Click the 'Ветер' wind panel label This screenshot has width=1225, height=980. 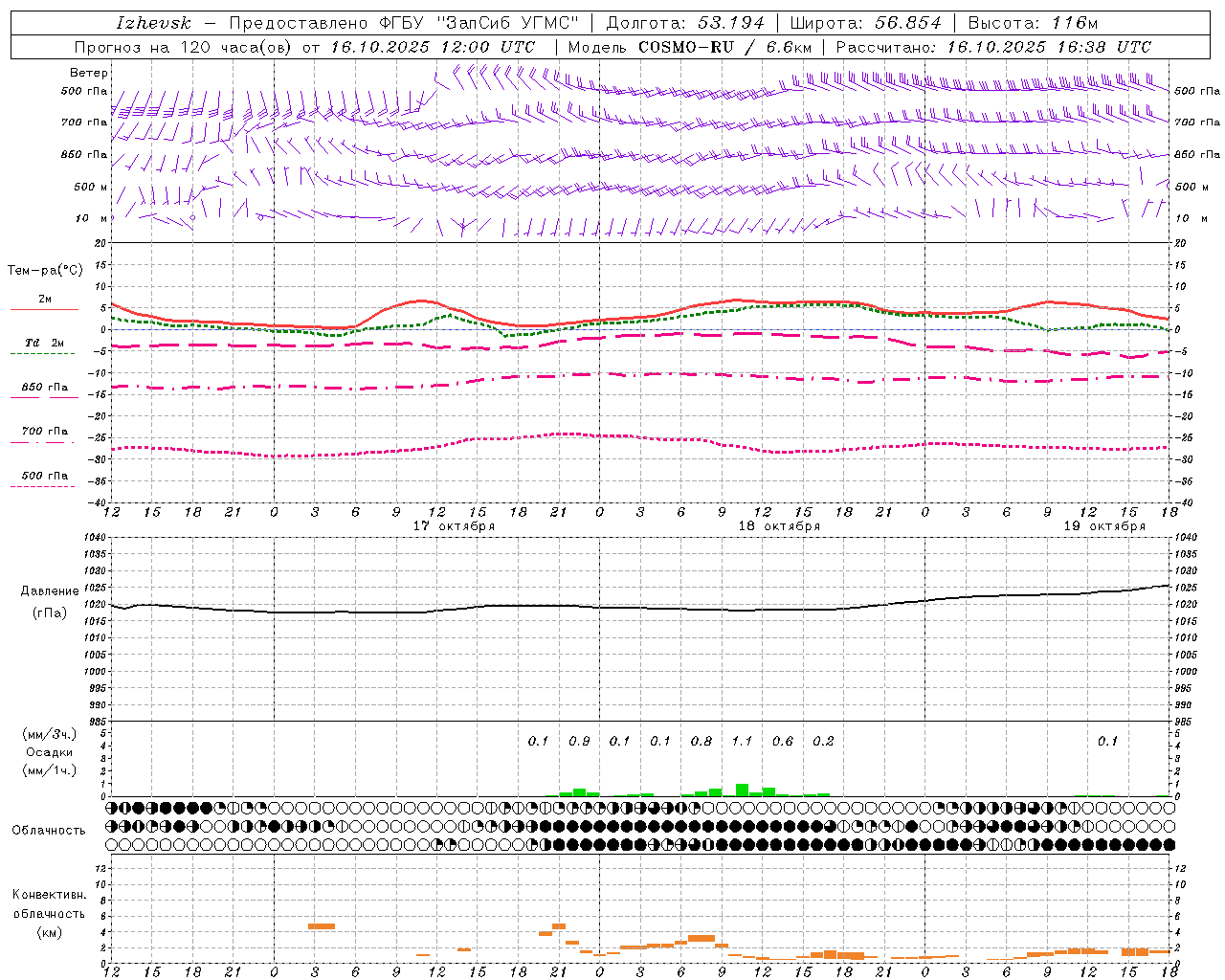point(89,73)
